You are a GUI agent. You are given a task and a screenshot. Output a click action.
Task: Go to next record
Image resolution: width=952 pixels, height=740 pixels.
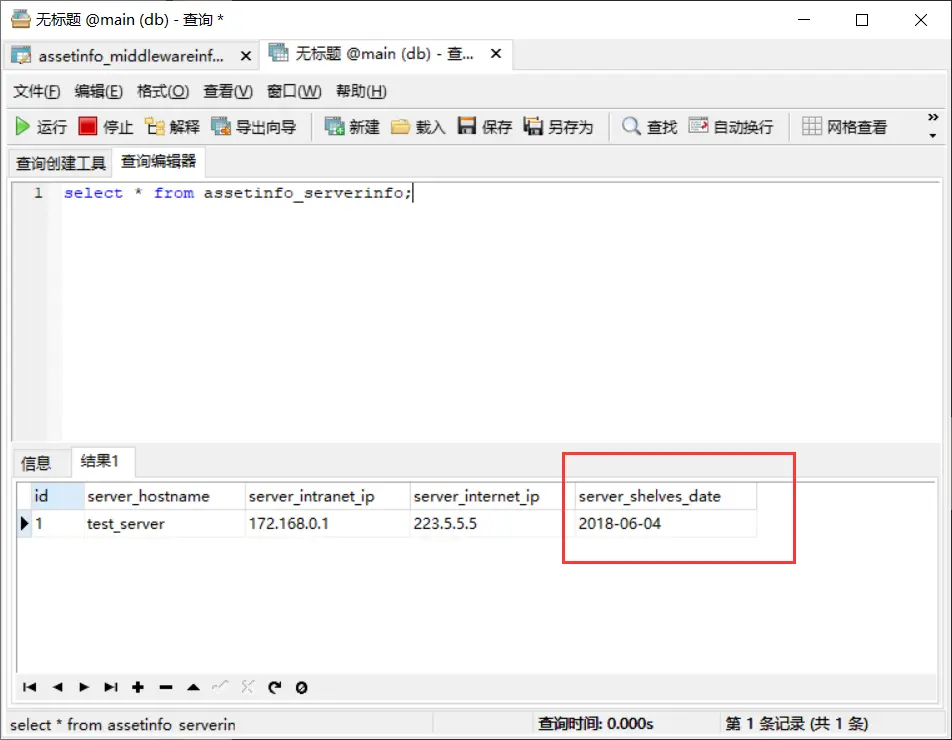pos(84,687)
